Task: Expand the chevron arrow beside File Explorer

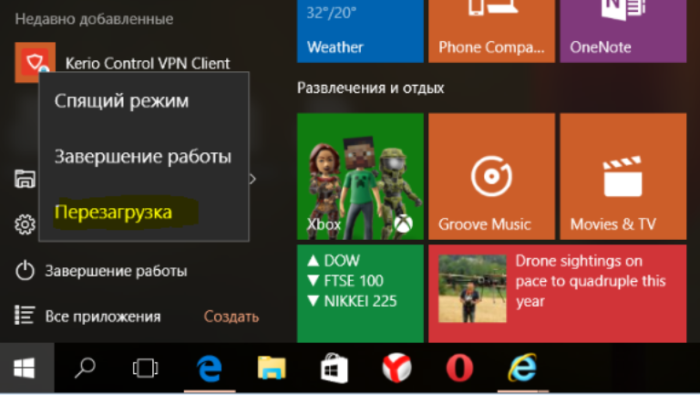Action: (253, 179)
